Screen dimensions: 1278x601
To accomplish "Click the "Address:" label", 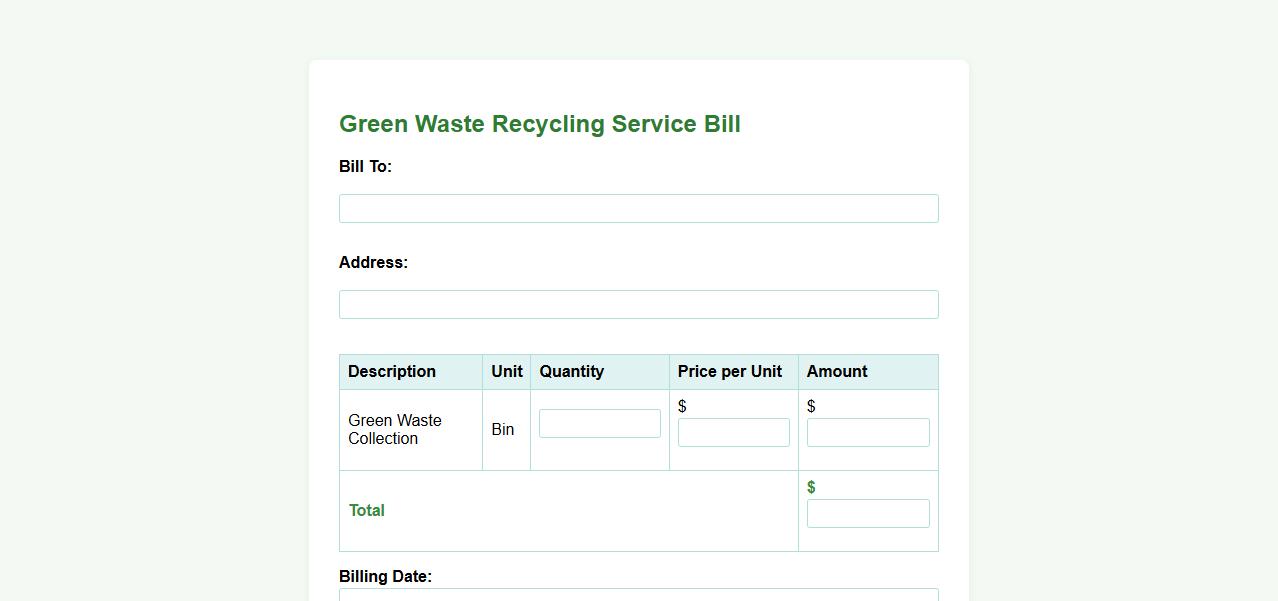I will 373,262.
